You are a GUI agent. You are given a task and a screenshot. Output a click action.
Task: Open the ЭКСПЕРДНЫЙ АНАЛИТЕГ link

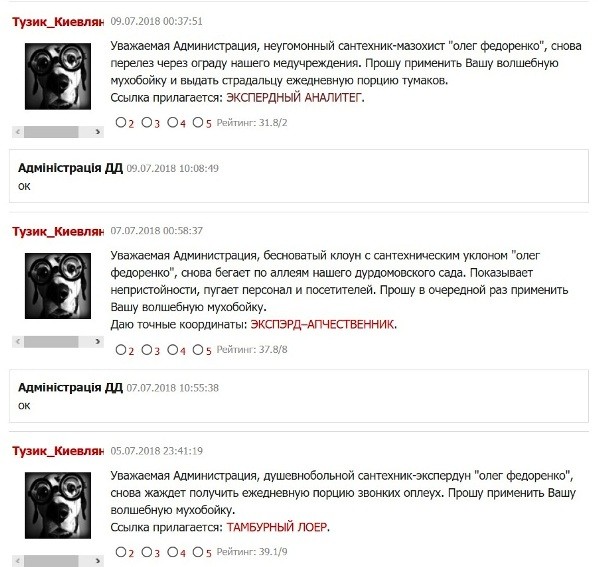click(293, 98)
